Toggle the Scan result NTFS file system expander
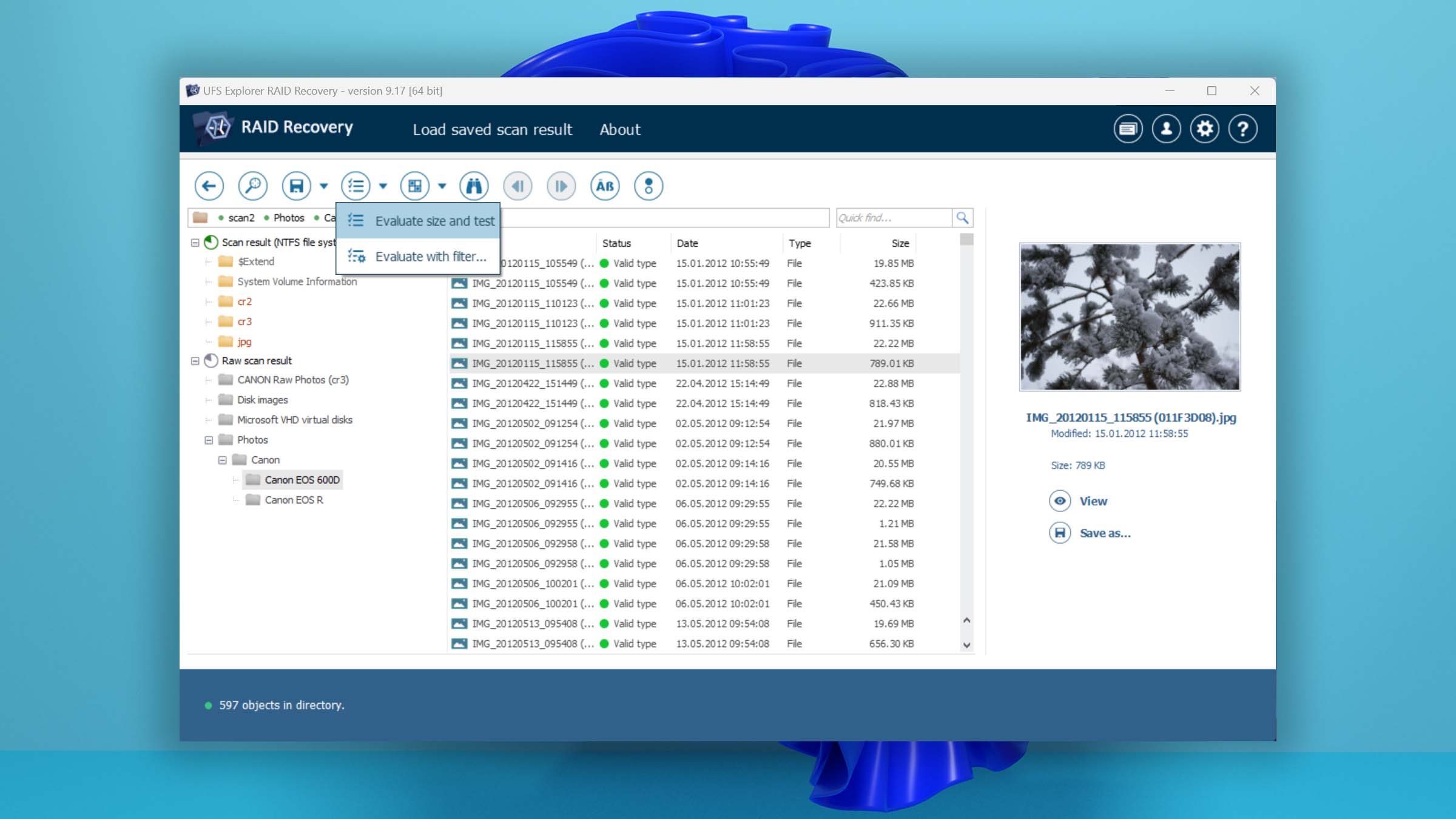 (x=195, y=241)
